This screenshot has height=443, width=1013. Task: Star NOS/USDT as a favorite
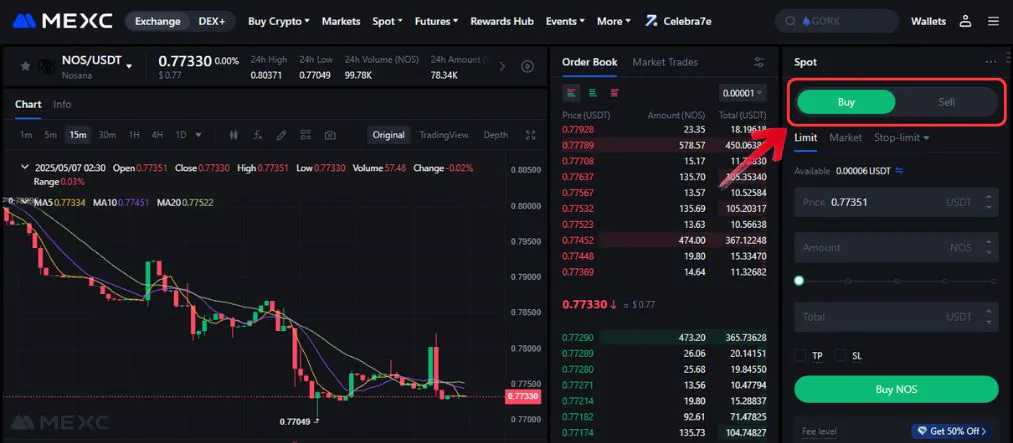(x=25, y=66)
